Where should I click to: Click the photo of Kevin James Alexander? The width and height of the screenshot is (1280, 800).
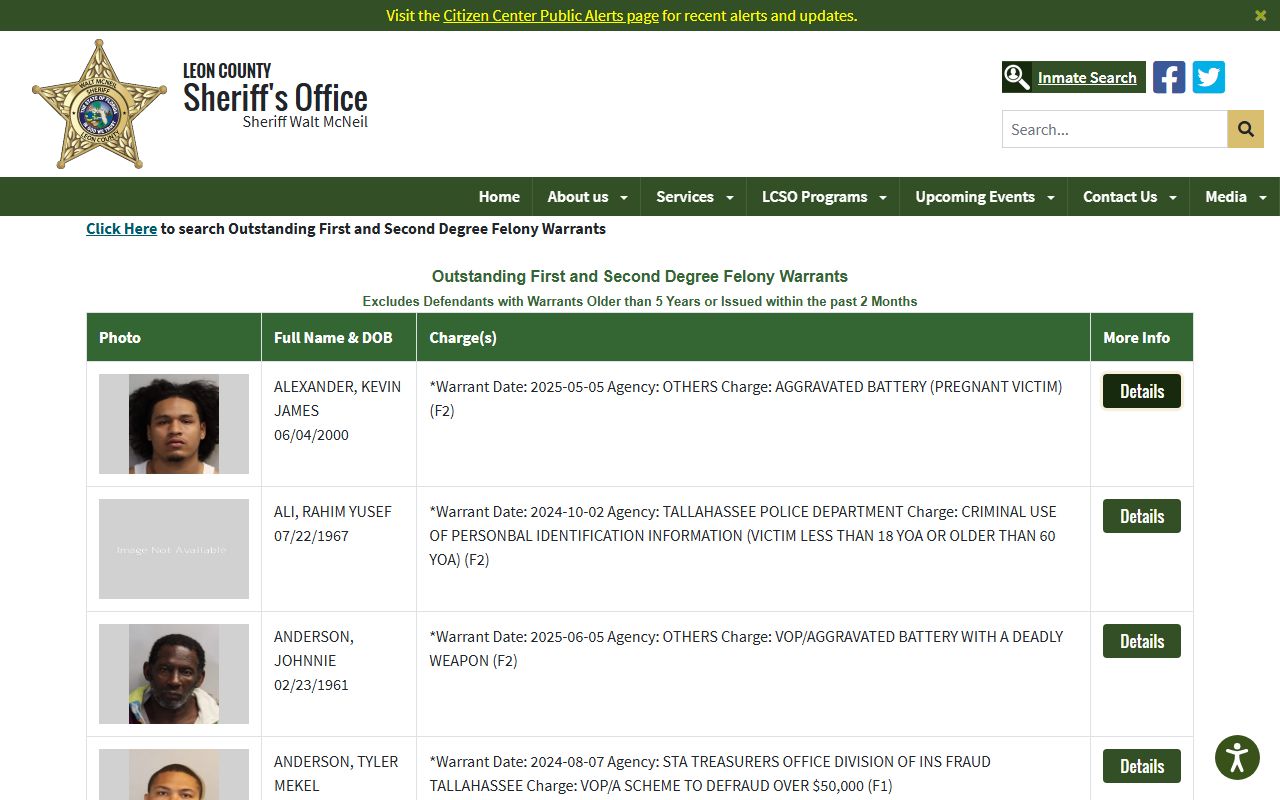click(x=174, y=424)
